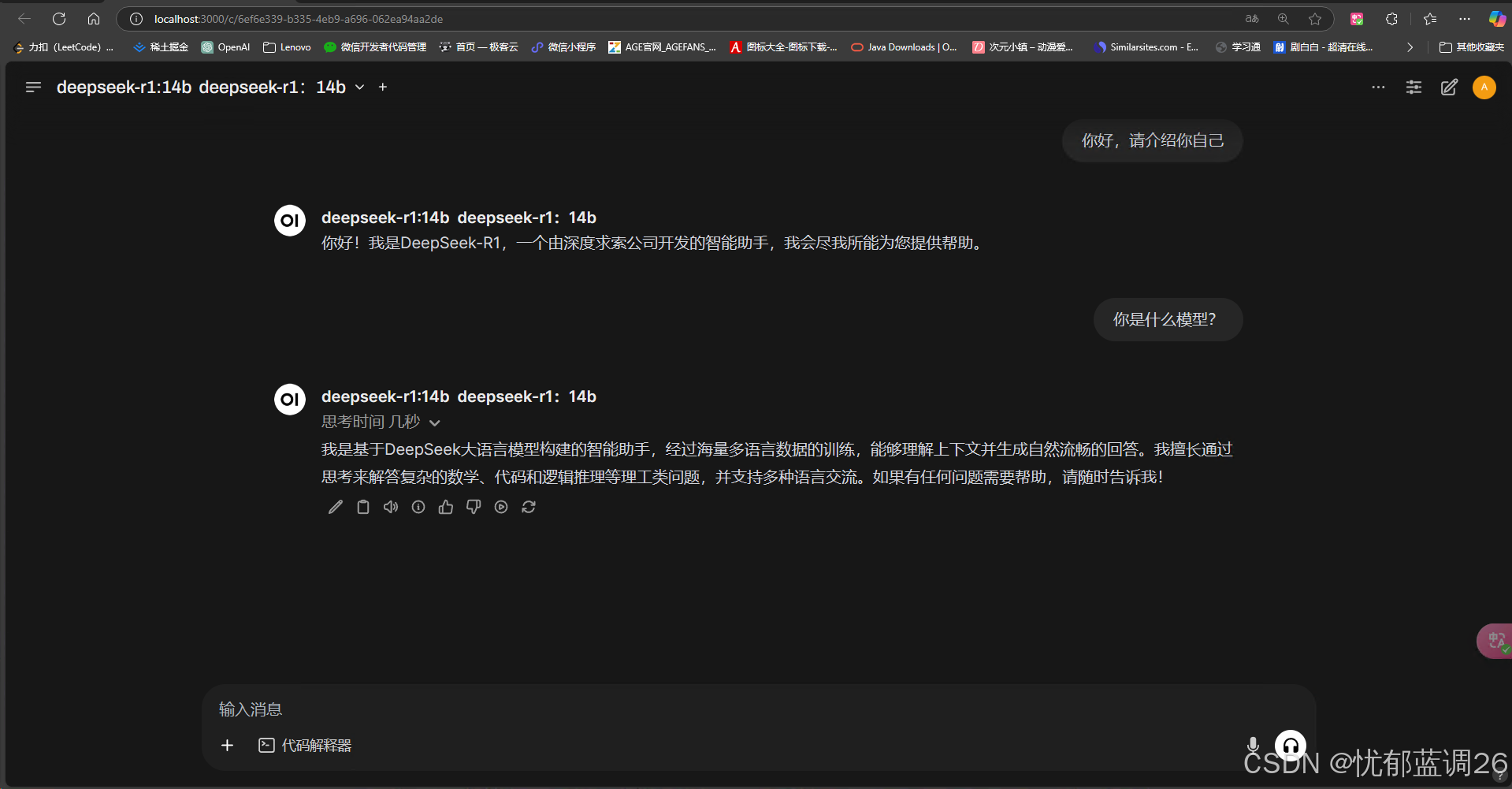Open the zoom magnifier in address bar
Image resolution: width=1512 pixels, height=789 pixels.
1284,19
